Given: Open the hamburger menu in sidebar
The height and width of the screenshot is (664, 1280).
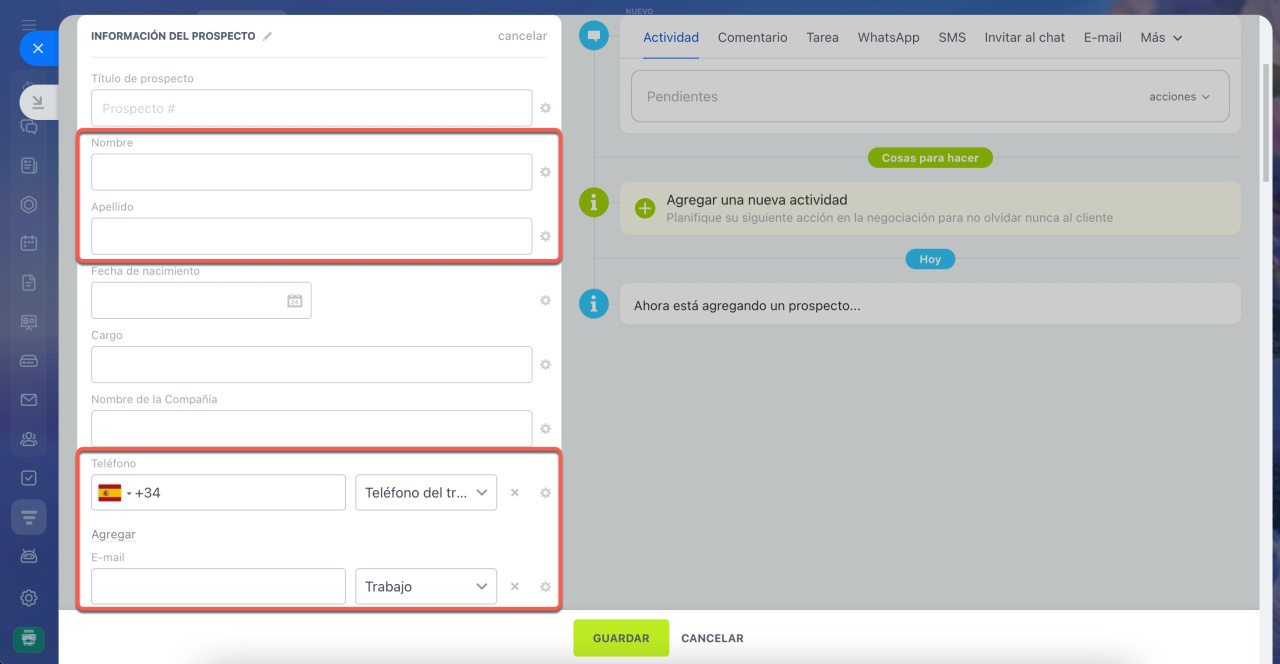Looking at the screenshot, I should [x=29, y=24].
